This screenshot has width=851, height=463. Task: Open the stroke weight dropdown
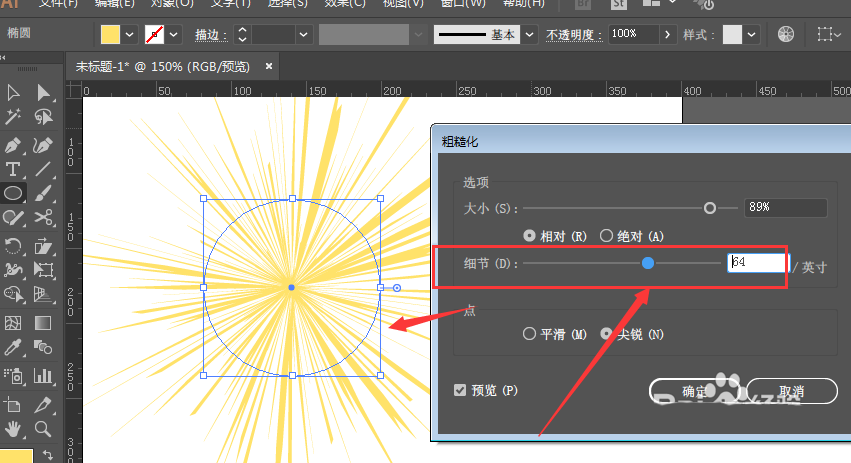303,35
